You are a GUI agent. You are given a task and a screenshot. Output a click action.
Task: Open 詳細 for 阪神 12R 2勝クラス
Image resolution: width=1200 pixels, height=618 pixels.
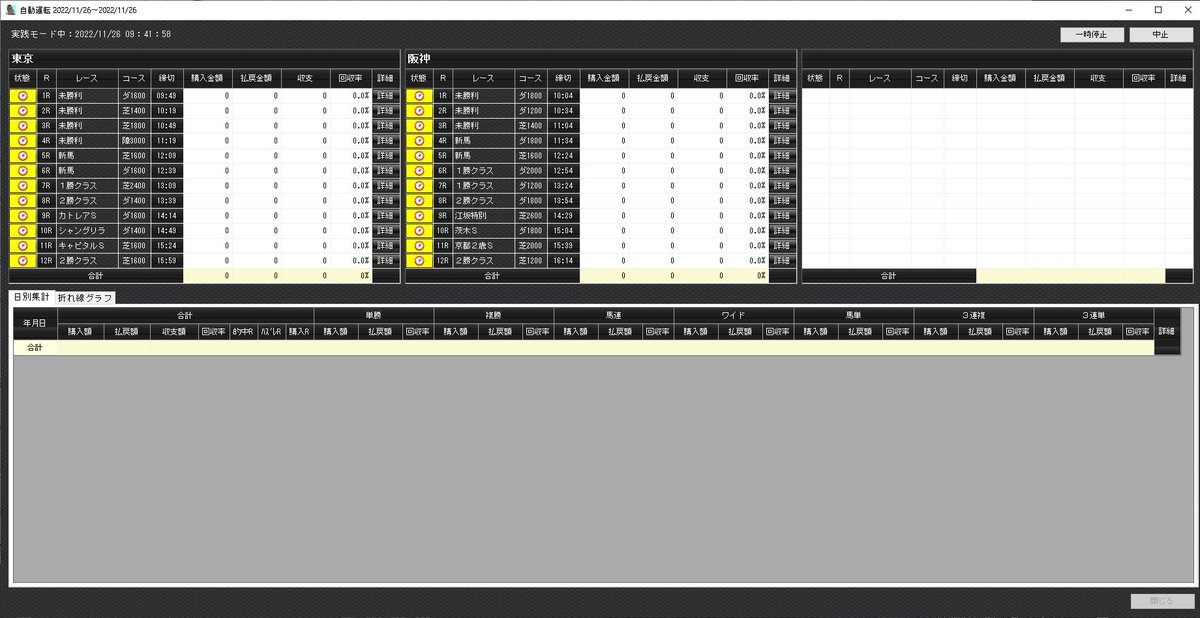(x=781, y=261)
